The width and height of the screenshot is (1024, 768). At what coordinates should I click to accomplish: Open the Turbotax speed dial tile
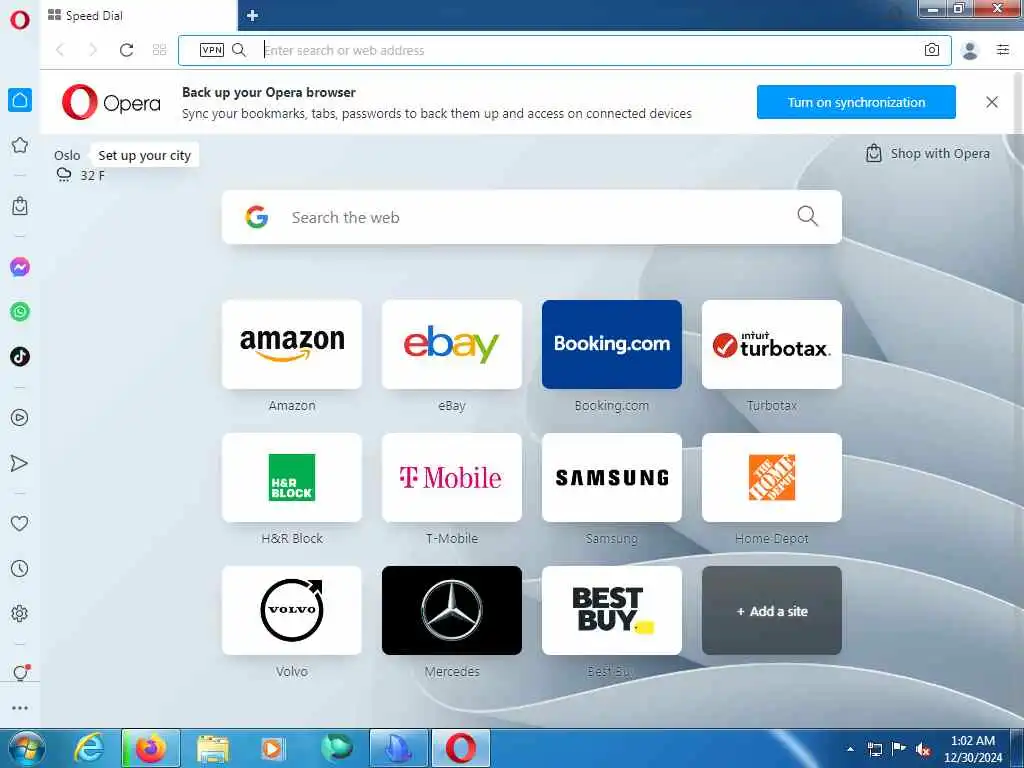(x=772, y=344)
